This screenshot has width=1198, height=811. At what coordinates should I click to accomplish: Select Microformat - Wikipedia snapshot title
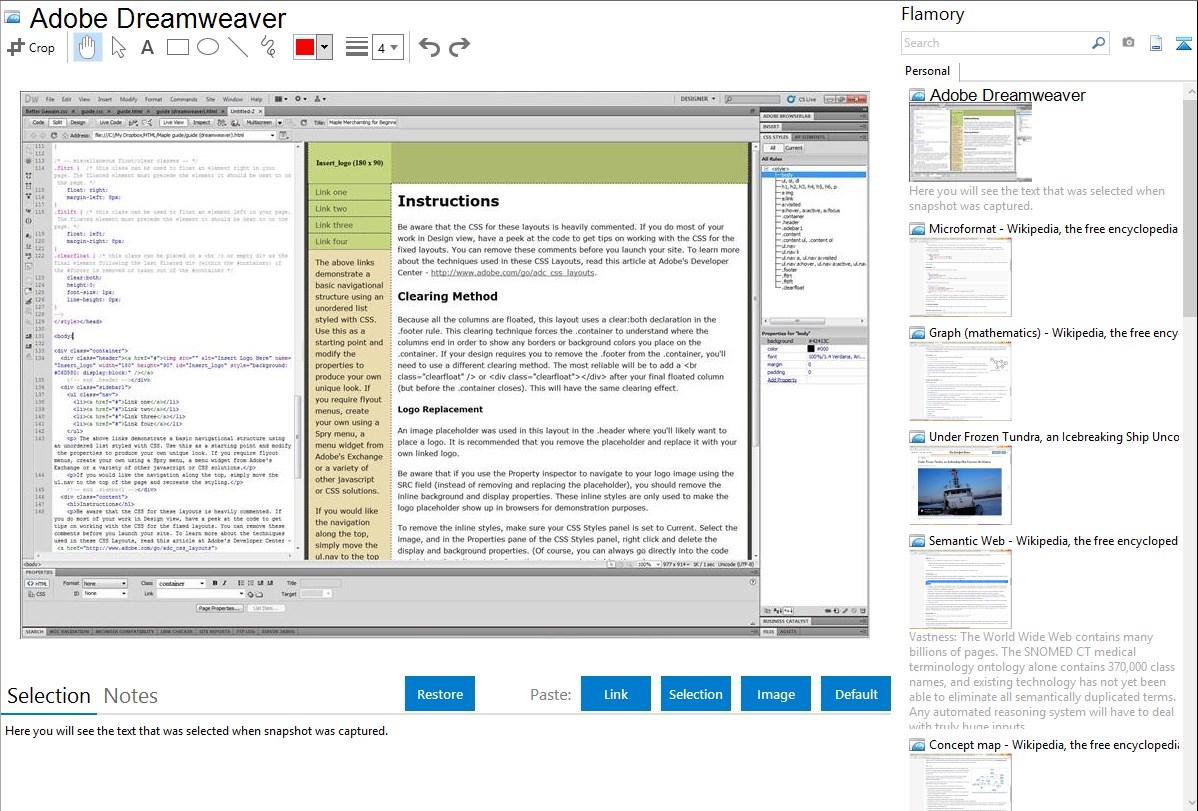(x=1054, y=229)
